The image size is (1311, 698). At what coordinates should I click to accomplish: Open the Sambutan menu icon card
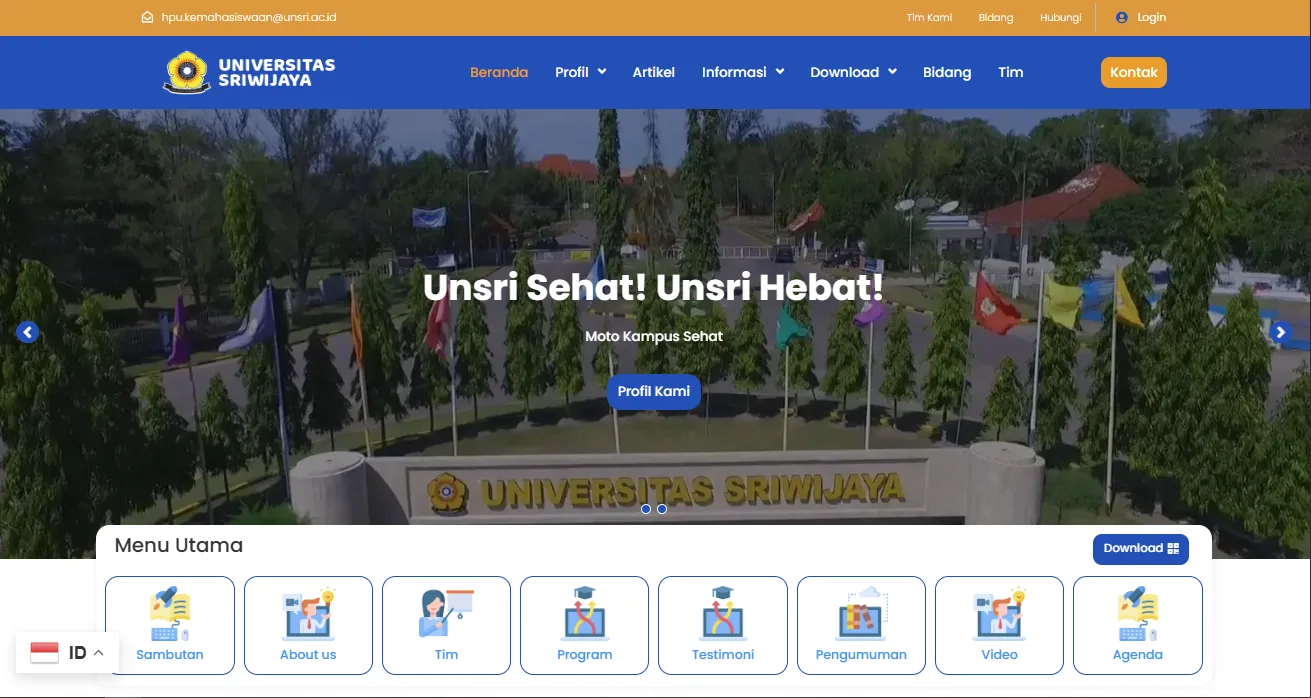tap(170, 625)
